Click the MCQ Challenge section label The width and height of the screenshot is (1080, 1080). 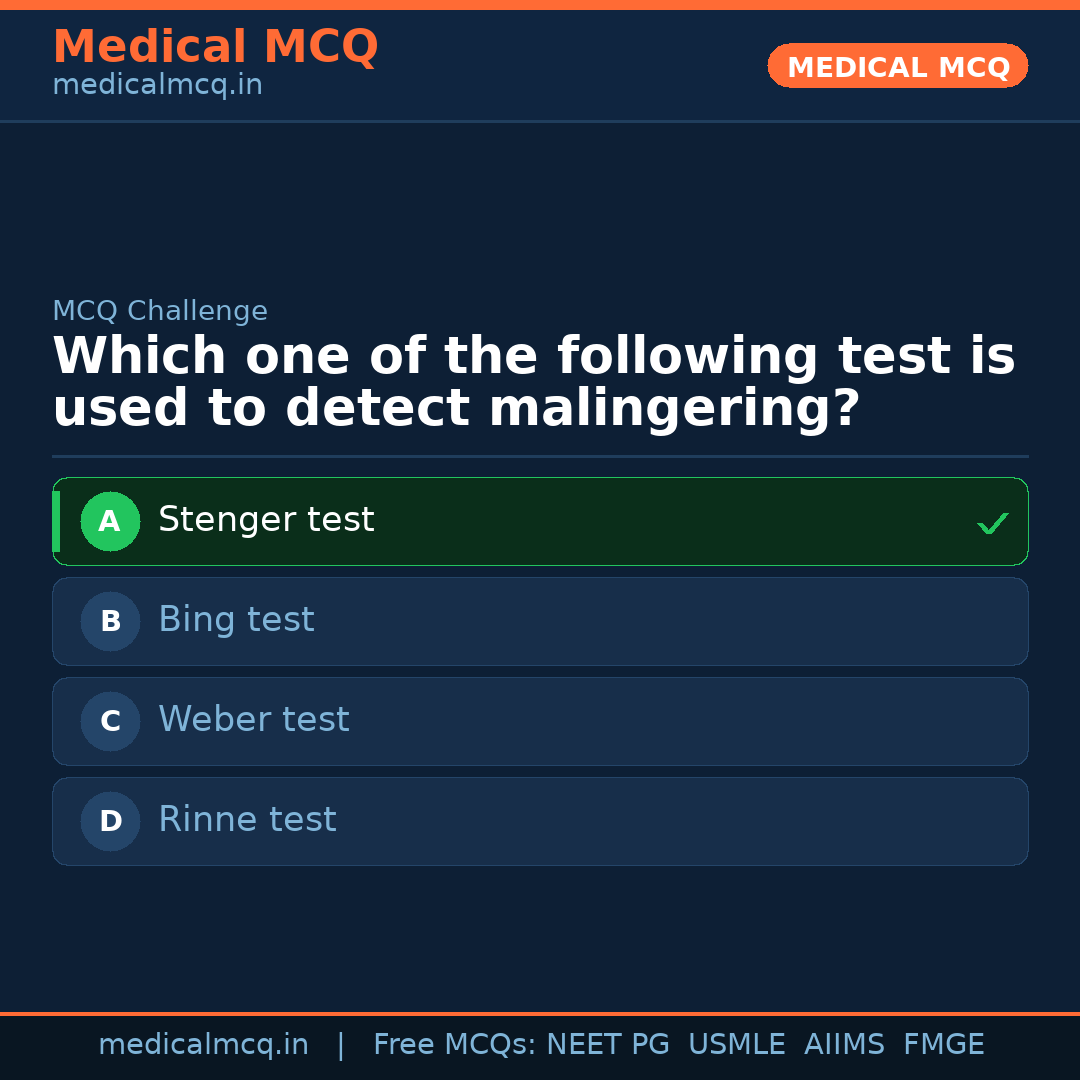tap(160, 311)
